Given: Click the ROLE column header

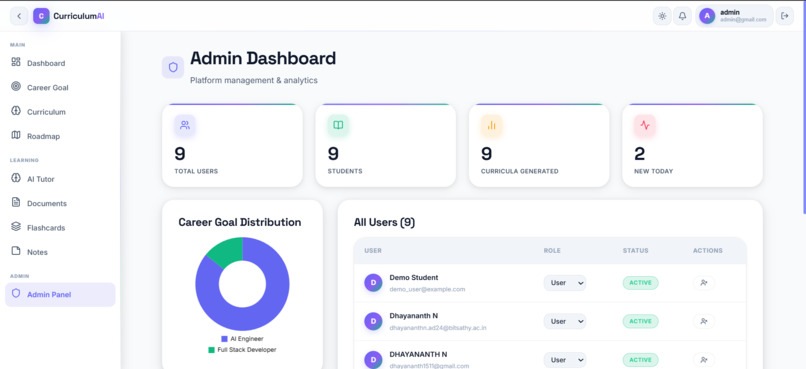Looking at the screenshot, I should (552, 251).
